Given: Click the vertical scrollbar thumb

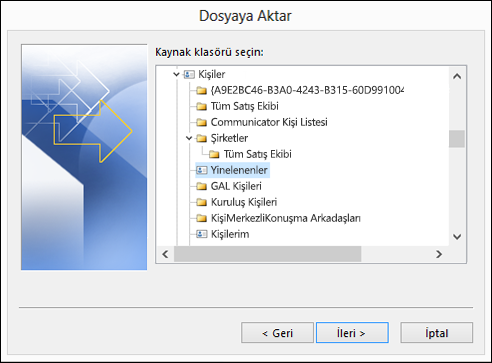Looking at the screenshot, I should point(457,139).
